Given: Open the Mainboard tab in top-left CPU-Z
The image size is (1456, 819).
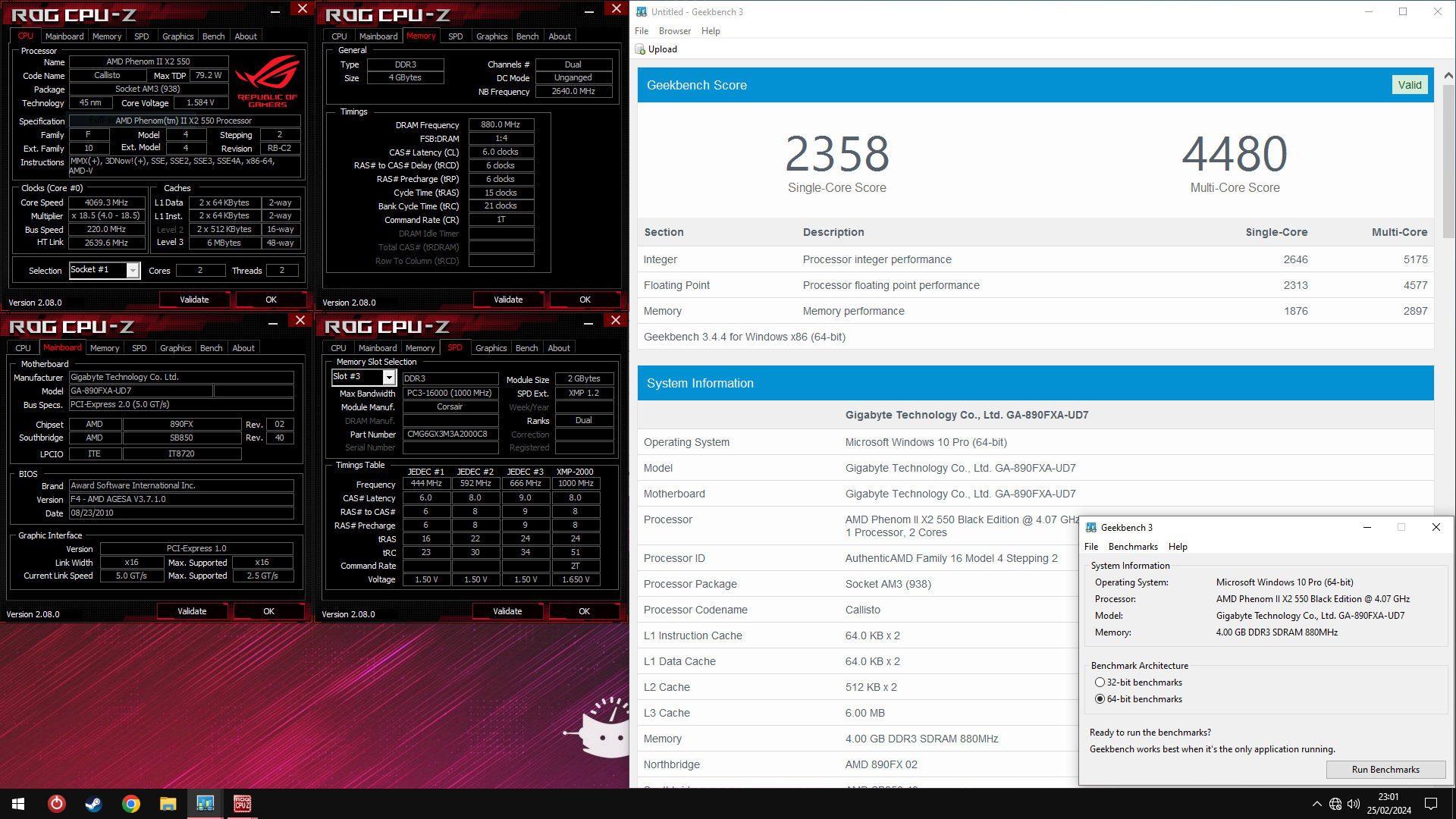Looking at the screenshot, I should point(64,36).
